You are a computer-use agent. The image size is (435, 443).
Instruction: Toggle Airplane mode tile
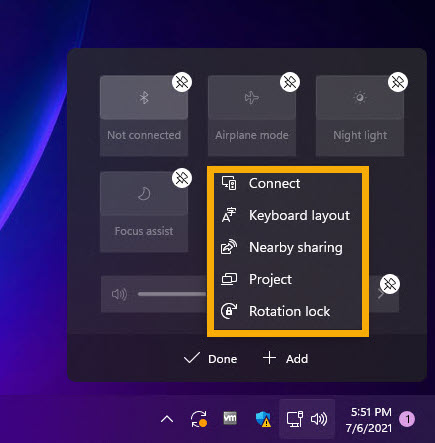pos(252,98)
